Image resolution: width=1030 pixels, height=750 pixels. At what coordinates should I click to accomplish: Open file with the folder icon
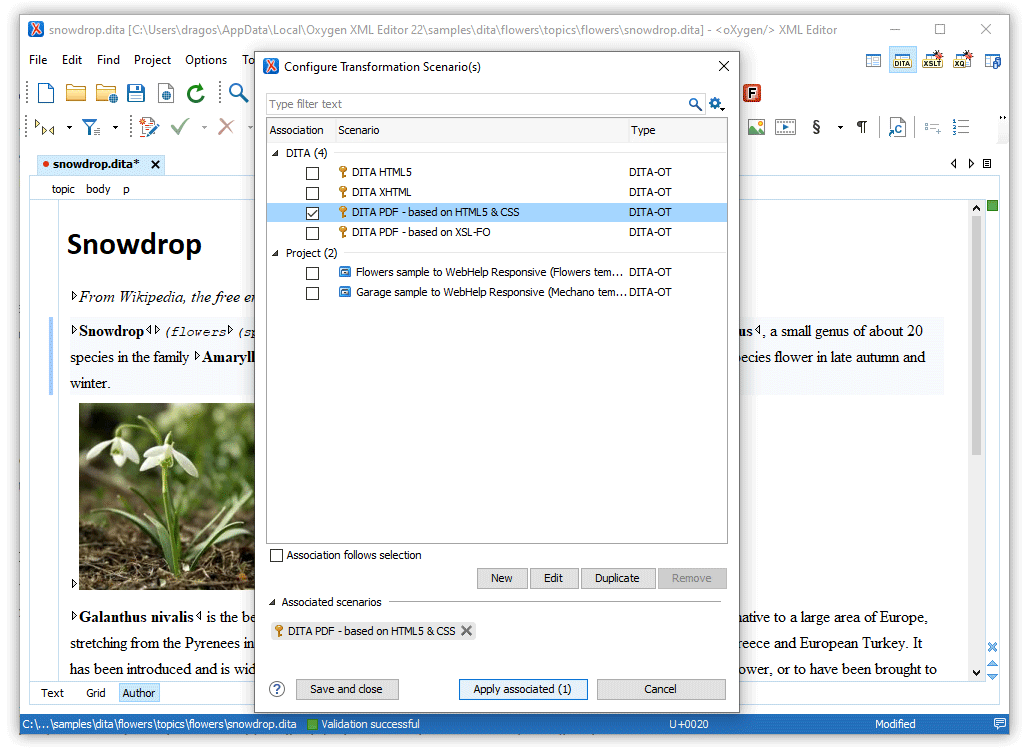click(x=76, y=93)
